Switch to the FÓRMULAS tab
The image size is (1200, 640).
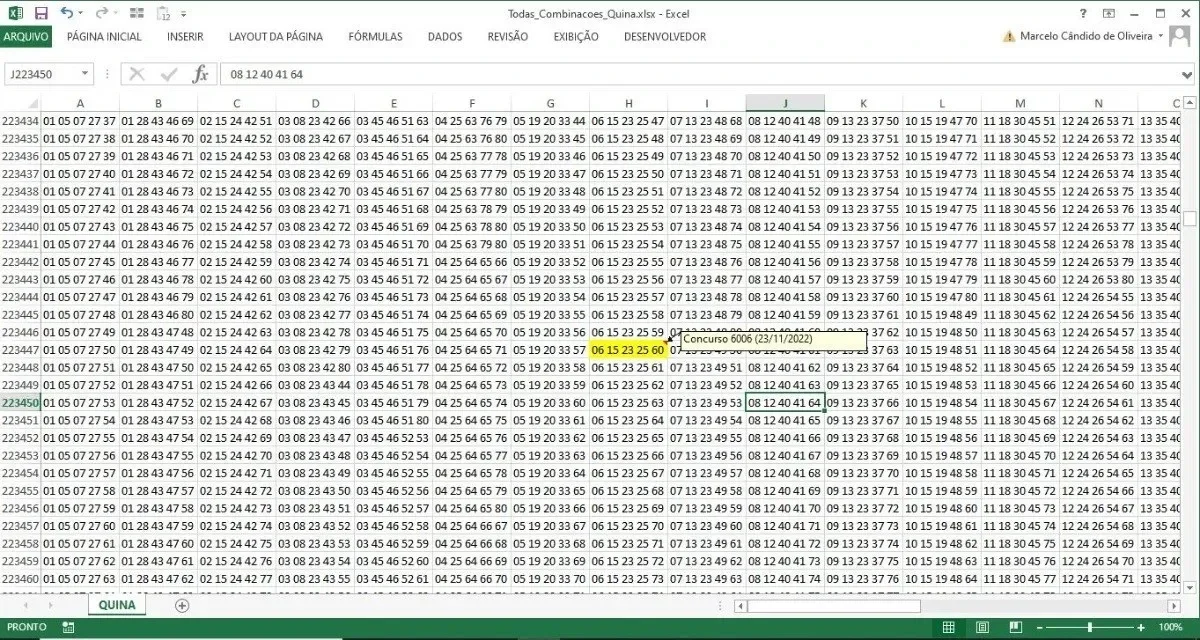click(x=375, y=37)
